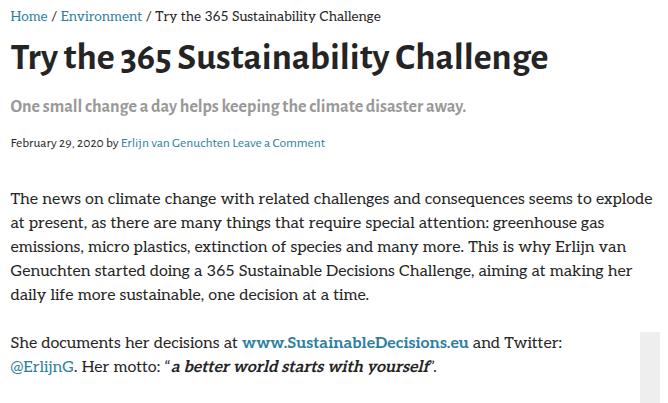668x403 pixels.
Task: Click the current-page breadcrumb text
Action: click(x=268, y=16)
